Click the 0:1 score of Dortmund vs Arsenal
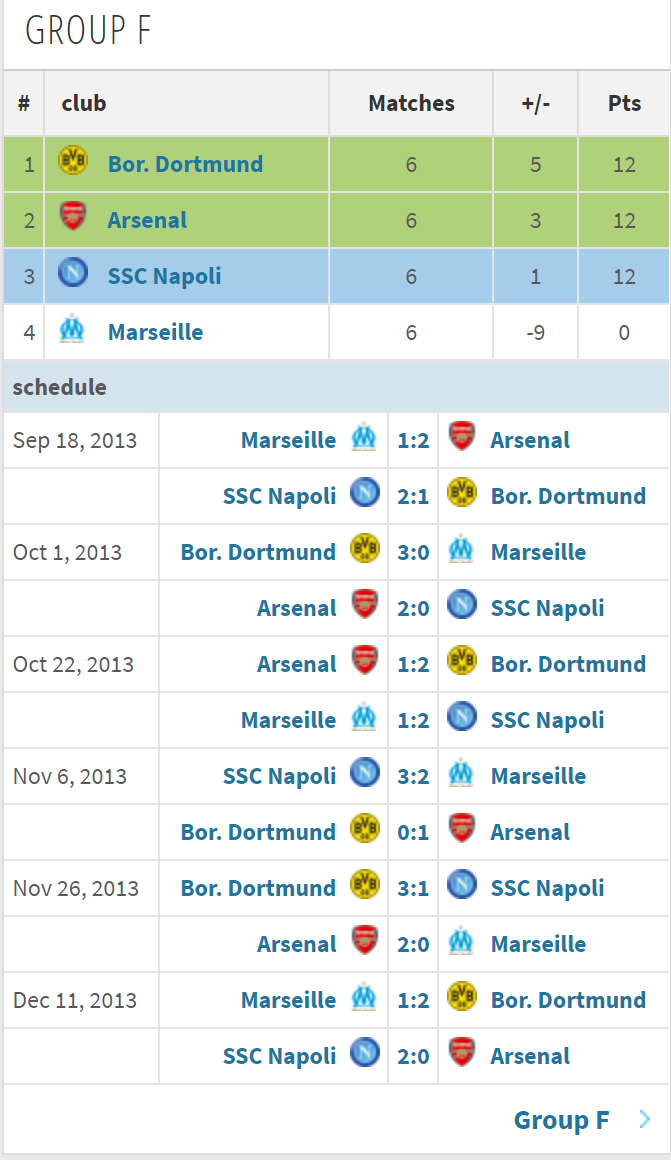The image size is (671, 1160). pos(413,832)
